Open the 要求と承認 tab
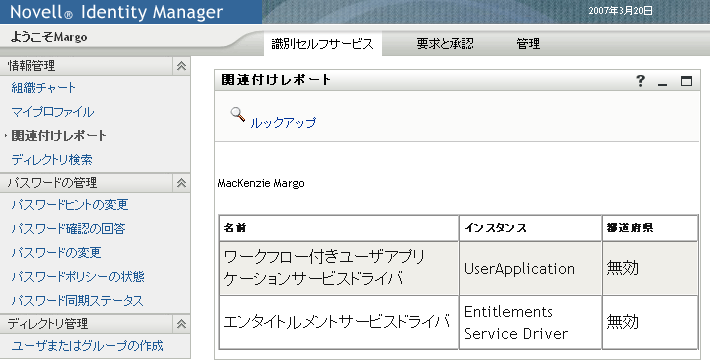Screen dimensions: 710x360 [x=445, y=44]
